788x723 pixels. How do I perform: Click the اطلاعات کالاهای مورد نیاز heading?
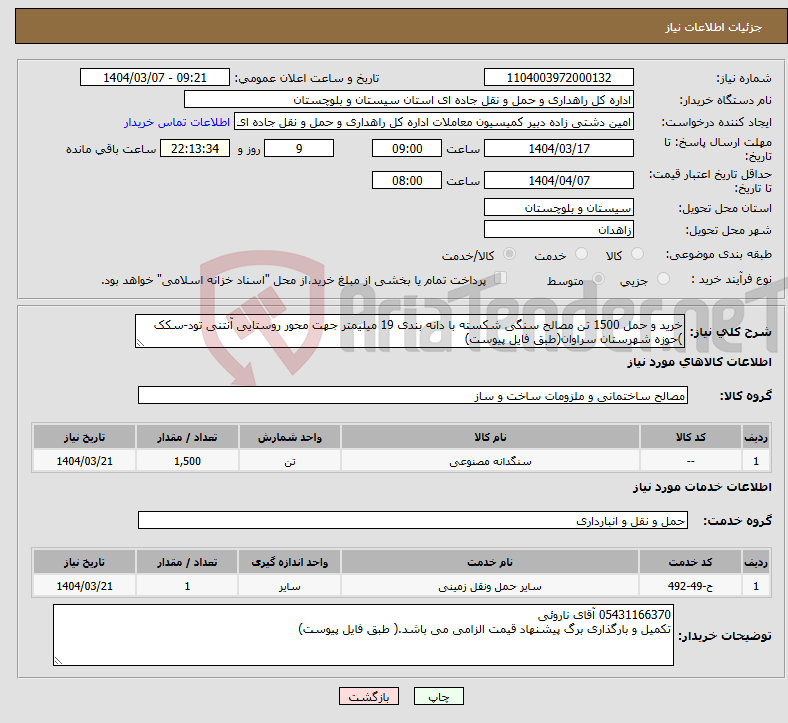[x=699, y=362]
